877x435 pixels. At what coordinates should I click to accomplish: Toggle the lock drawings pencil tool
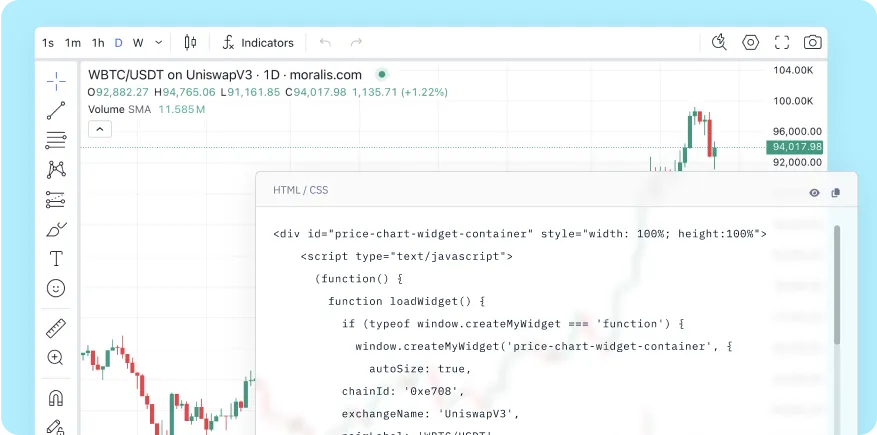point(56,428)
